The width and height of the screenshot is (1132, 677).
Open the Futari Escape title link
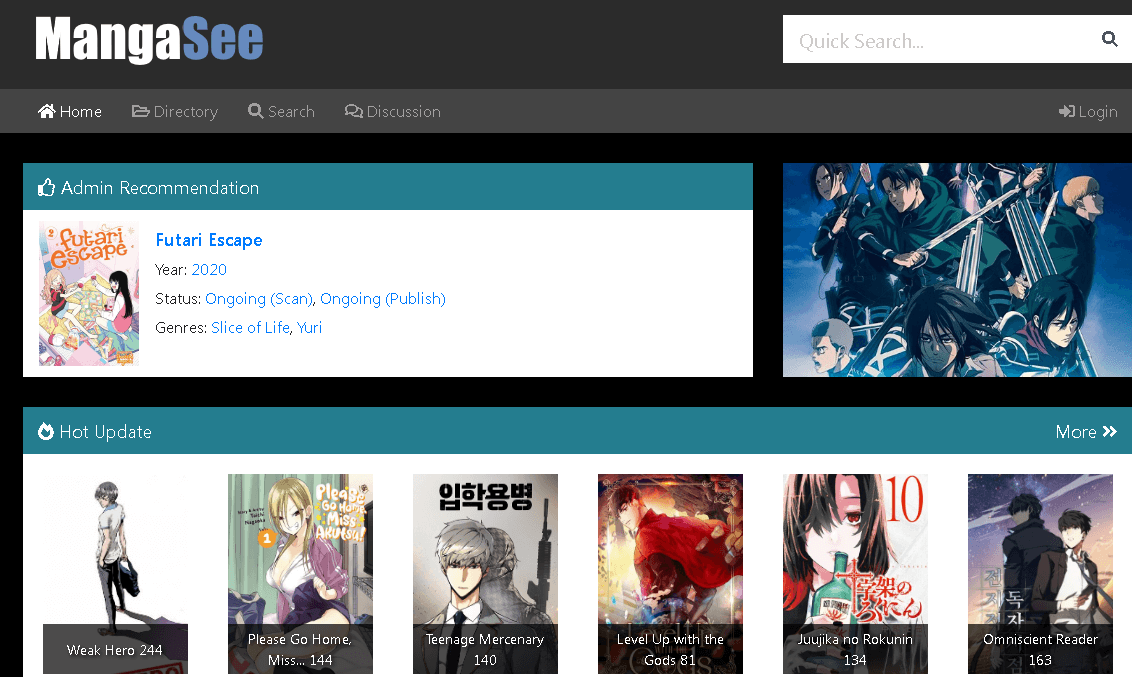(x=209, y=240)
